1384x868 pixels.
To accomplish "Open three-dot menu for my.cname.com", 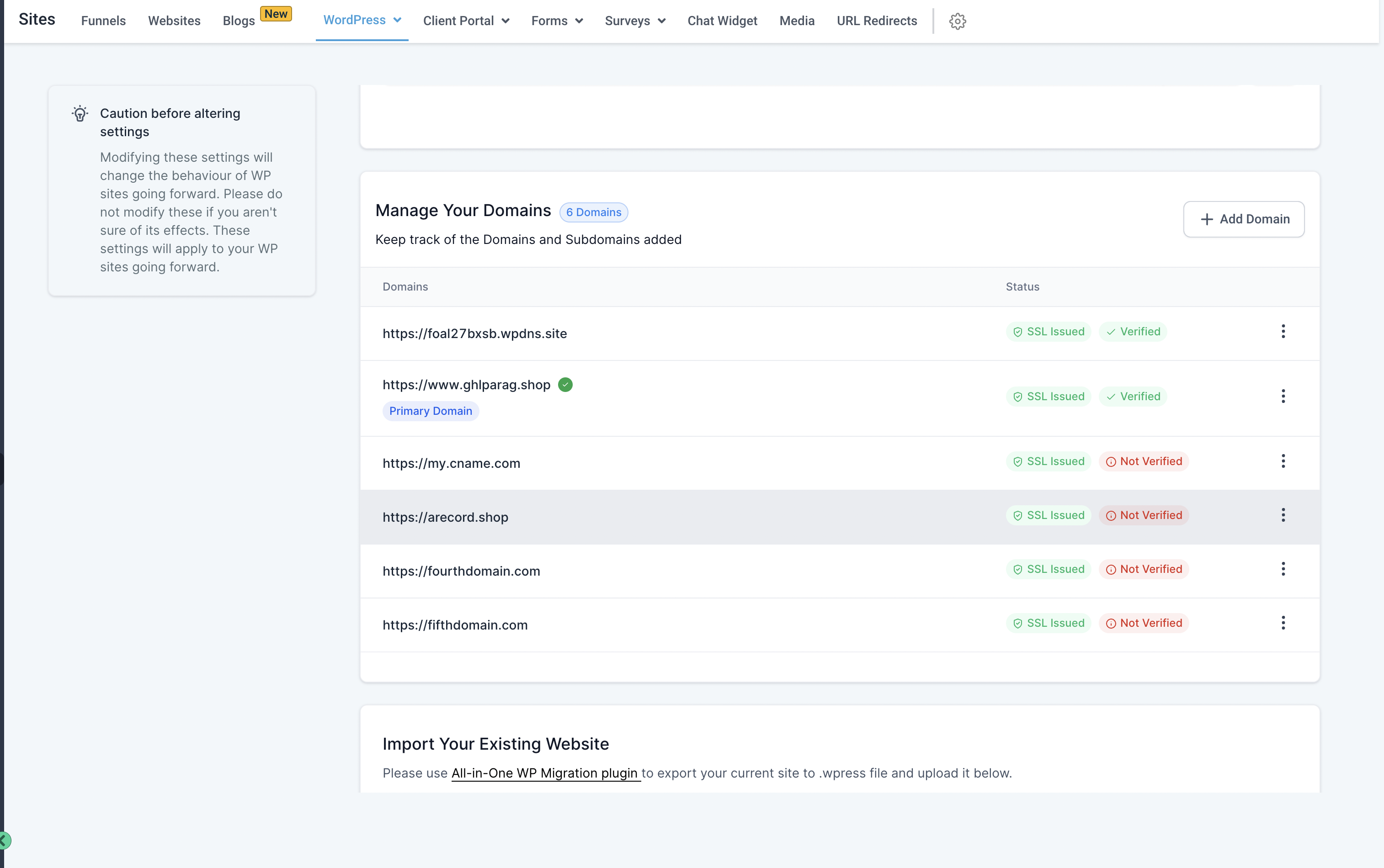I will (x=1283, y=461).
